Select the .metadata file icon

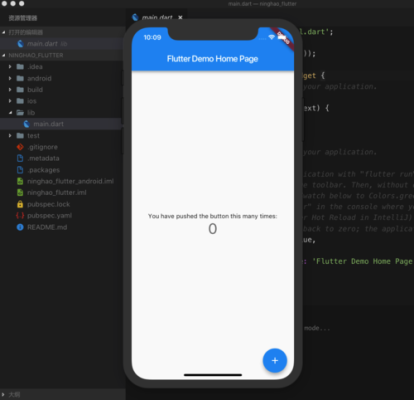[20, 158]
